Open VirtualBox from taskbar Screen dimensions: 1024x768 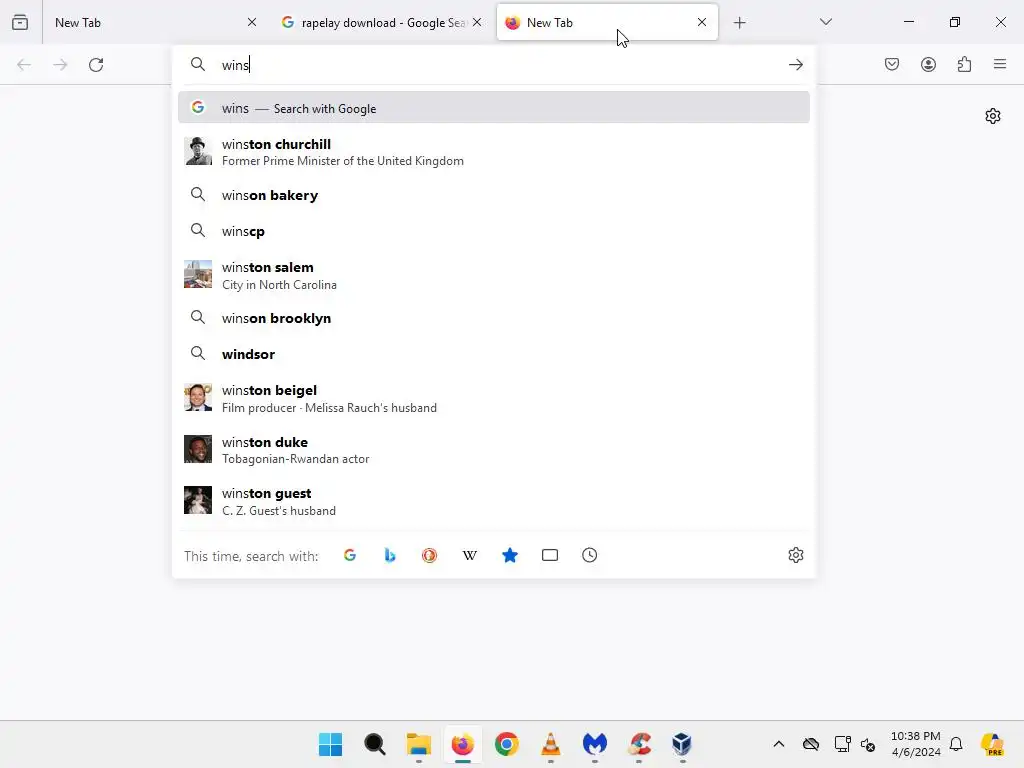[682, 744]
